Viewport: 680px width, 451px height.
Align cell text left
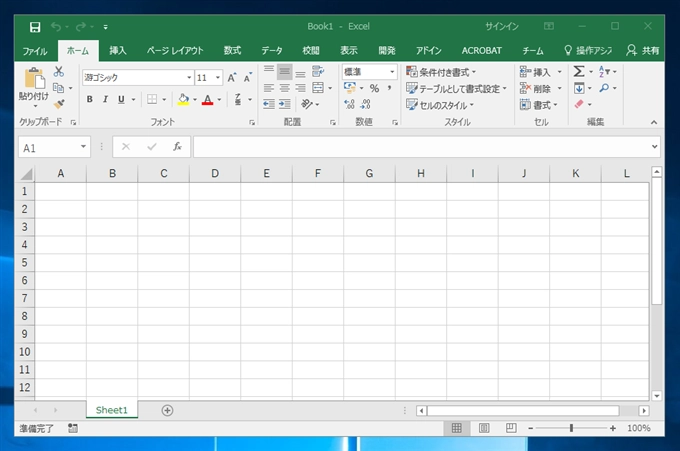269,88
